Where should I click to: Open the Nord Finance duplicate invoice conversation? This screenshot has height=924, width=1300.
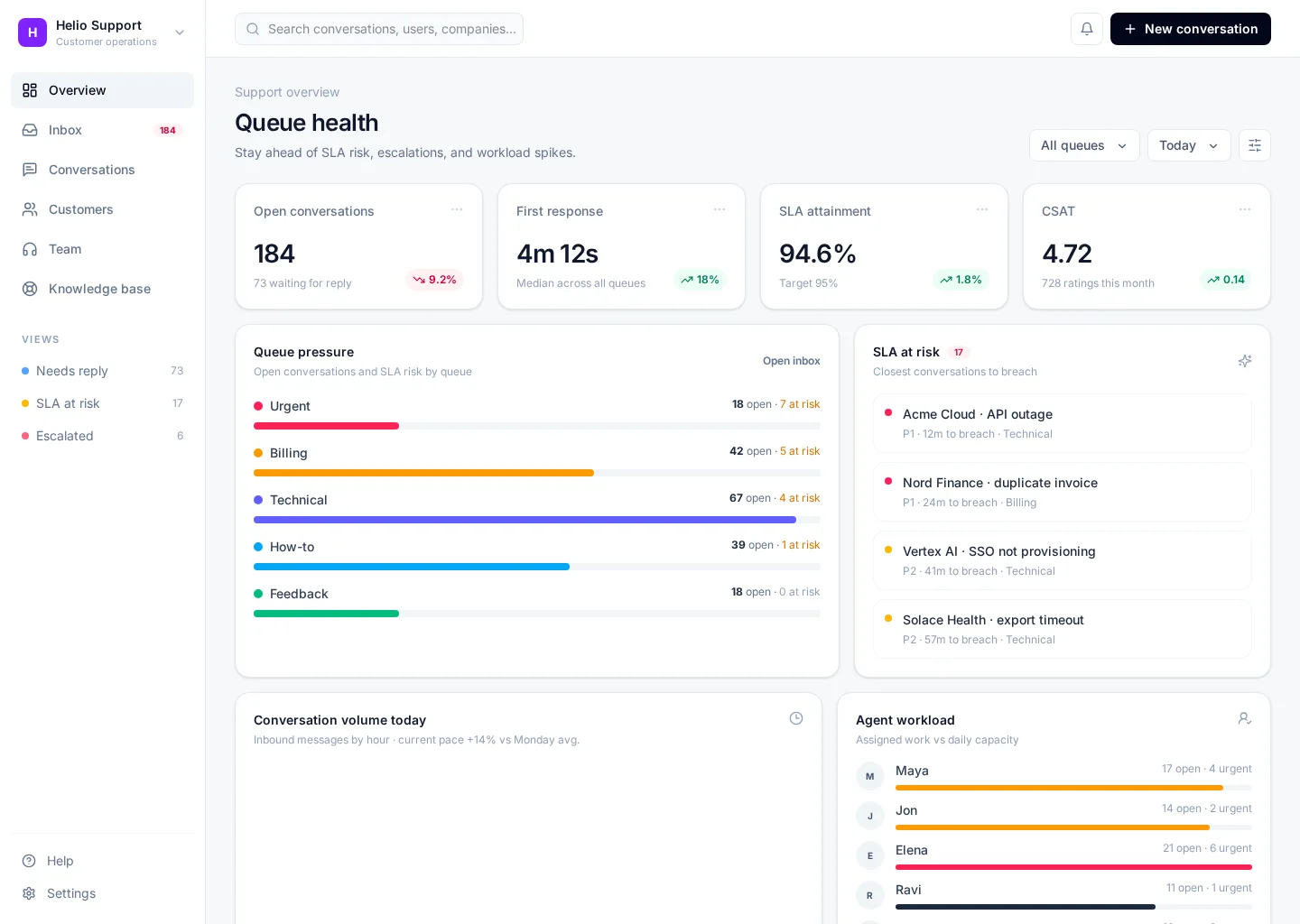[x=1063, y=492]
